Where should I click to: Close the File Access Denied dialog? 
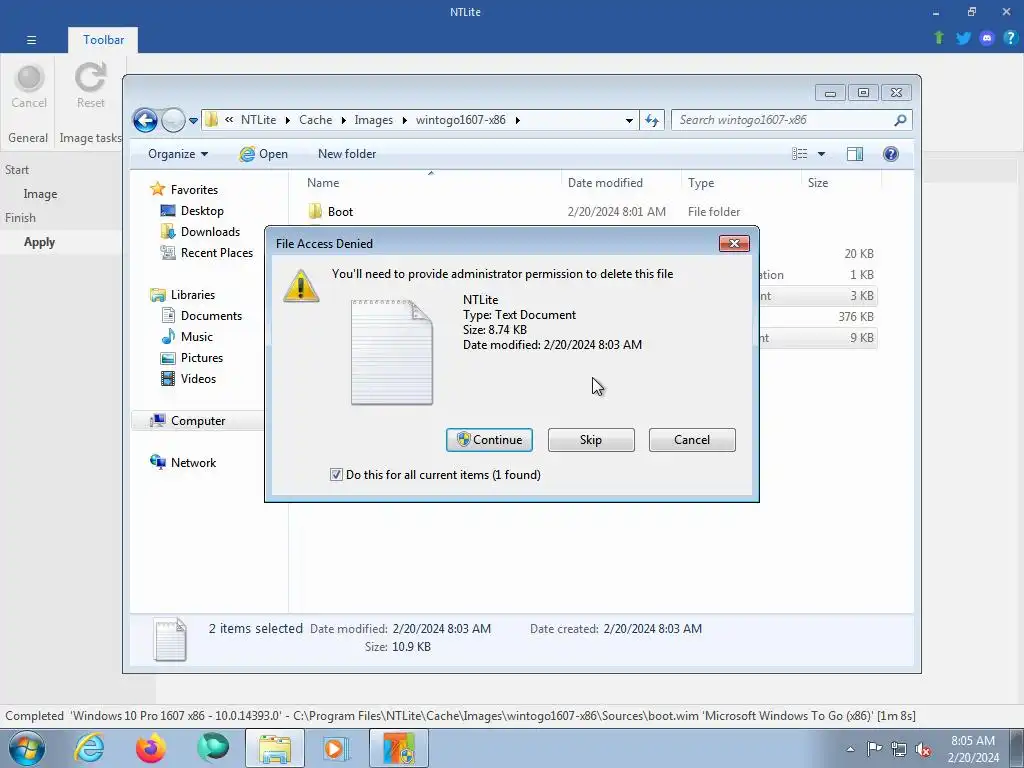coord(734,243)
